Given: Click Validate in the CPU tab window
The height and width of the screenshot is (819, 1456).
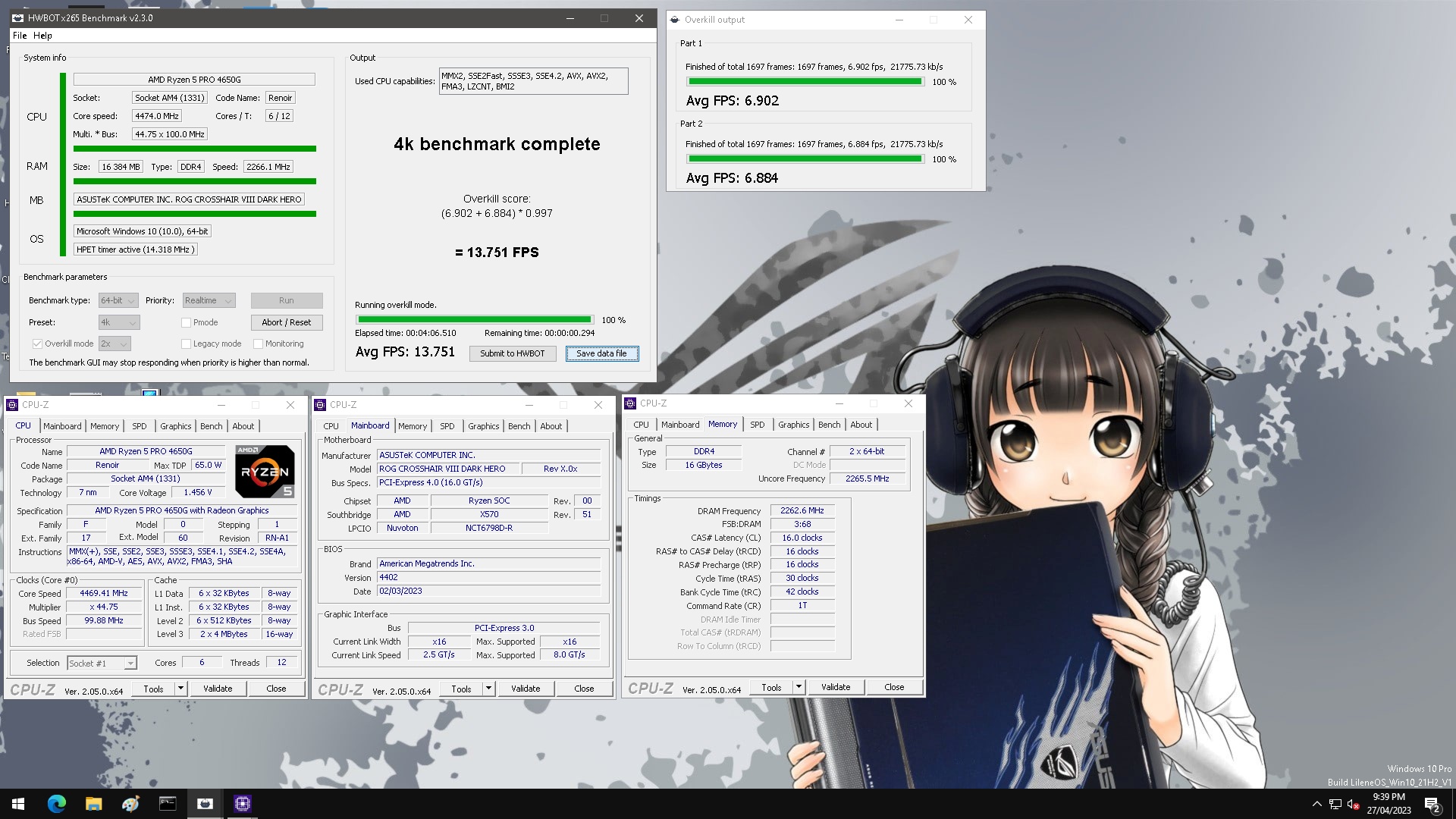Looking at the screenshot, I should pyautogui.click(x=218, y=689).
